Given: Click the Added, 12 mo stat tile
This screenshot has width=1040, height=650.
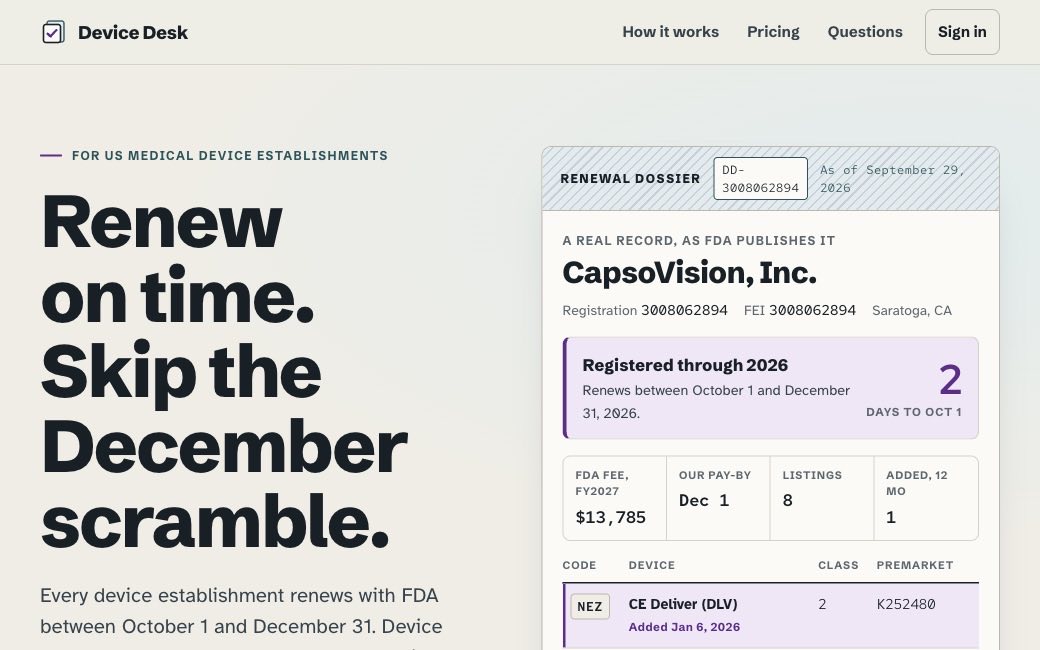Looking at the screenshot, I should click(x=926, y=498).
